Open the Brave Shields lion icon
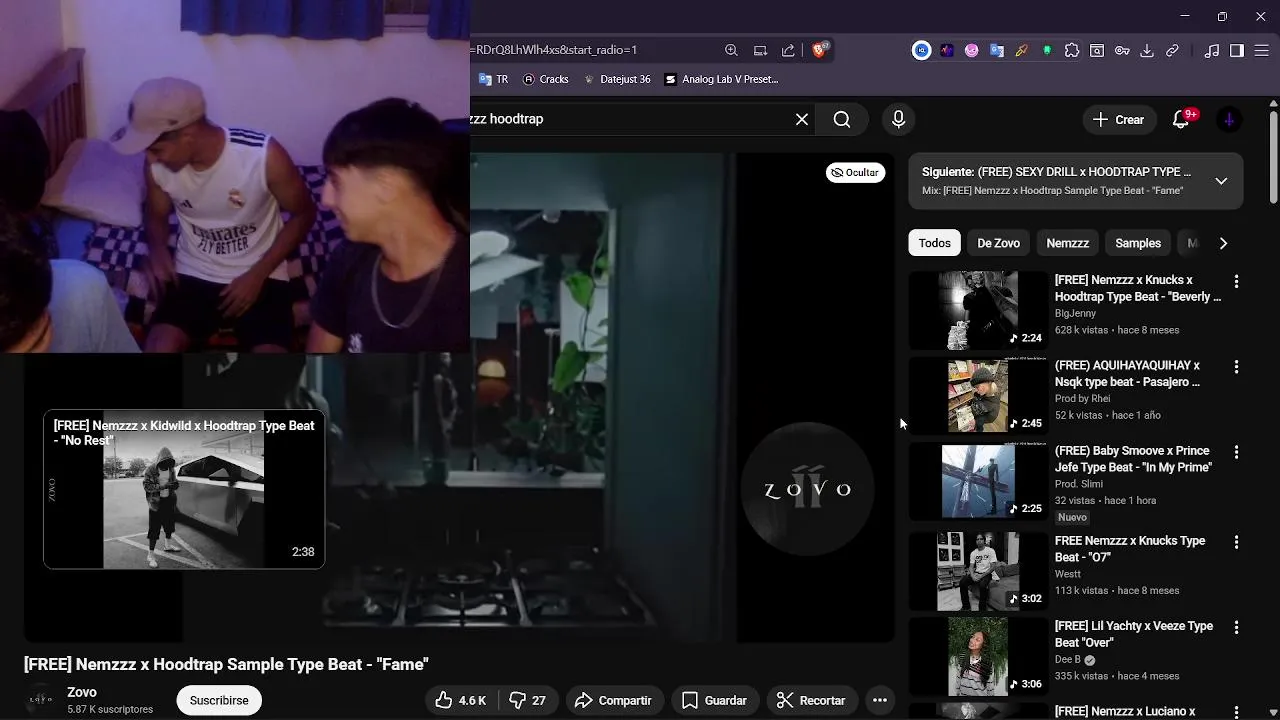 coord(820,50)
